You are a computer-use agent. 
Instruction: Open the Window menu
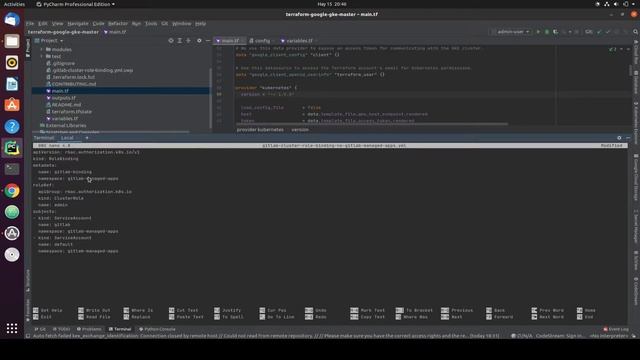point(182,24)
